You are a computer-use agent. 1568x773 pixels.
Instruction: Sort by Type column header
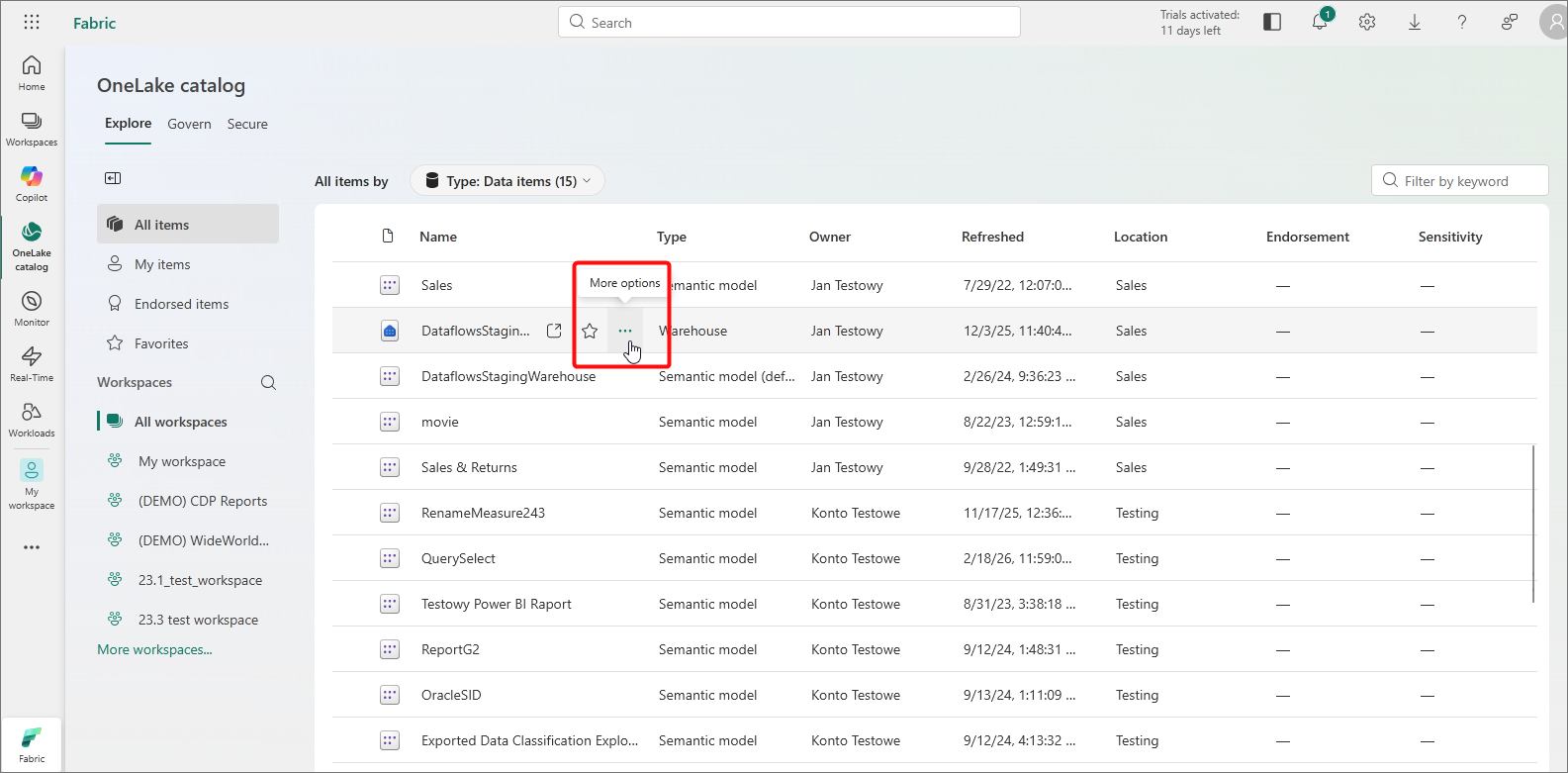point(672,237)
